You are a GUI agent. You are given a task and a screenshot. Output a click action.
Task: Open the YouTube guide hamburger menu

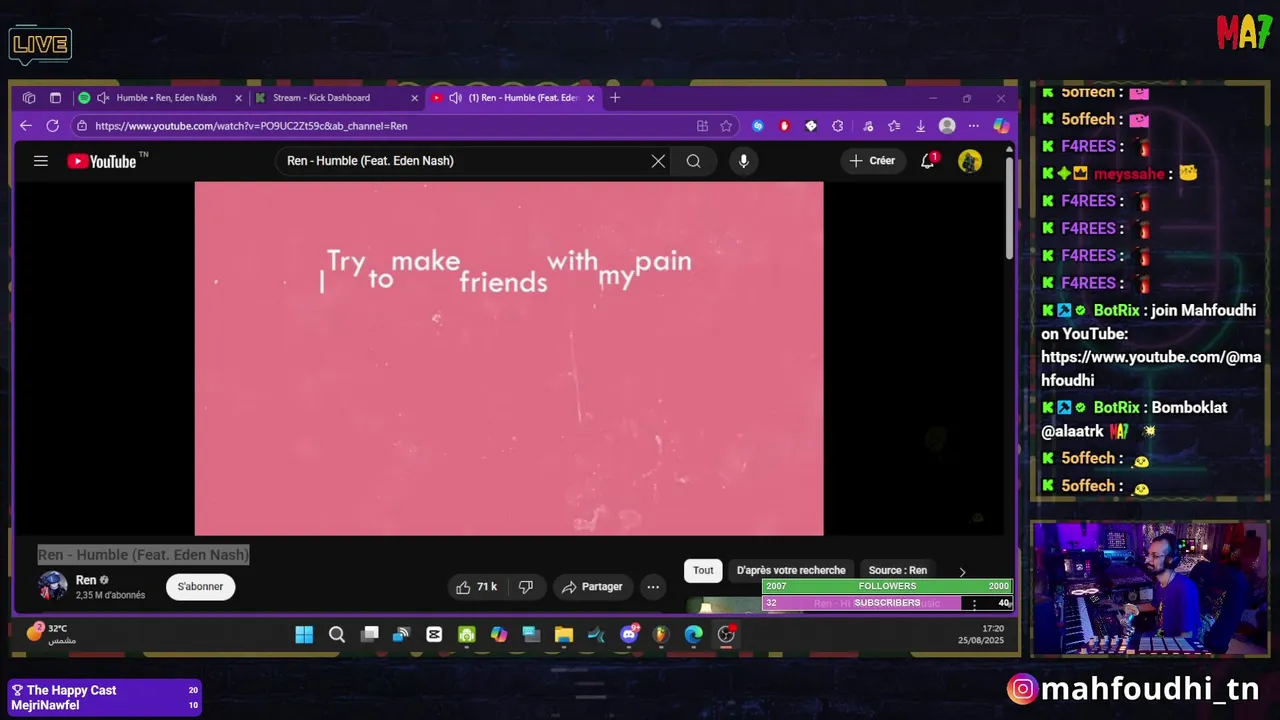point(41,161)
